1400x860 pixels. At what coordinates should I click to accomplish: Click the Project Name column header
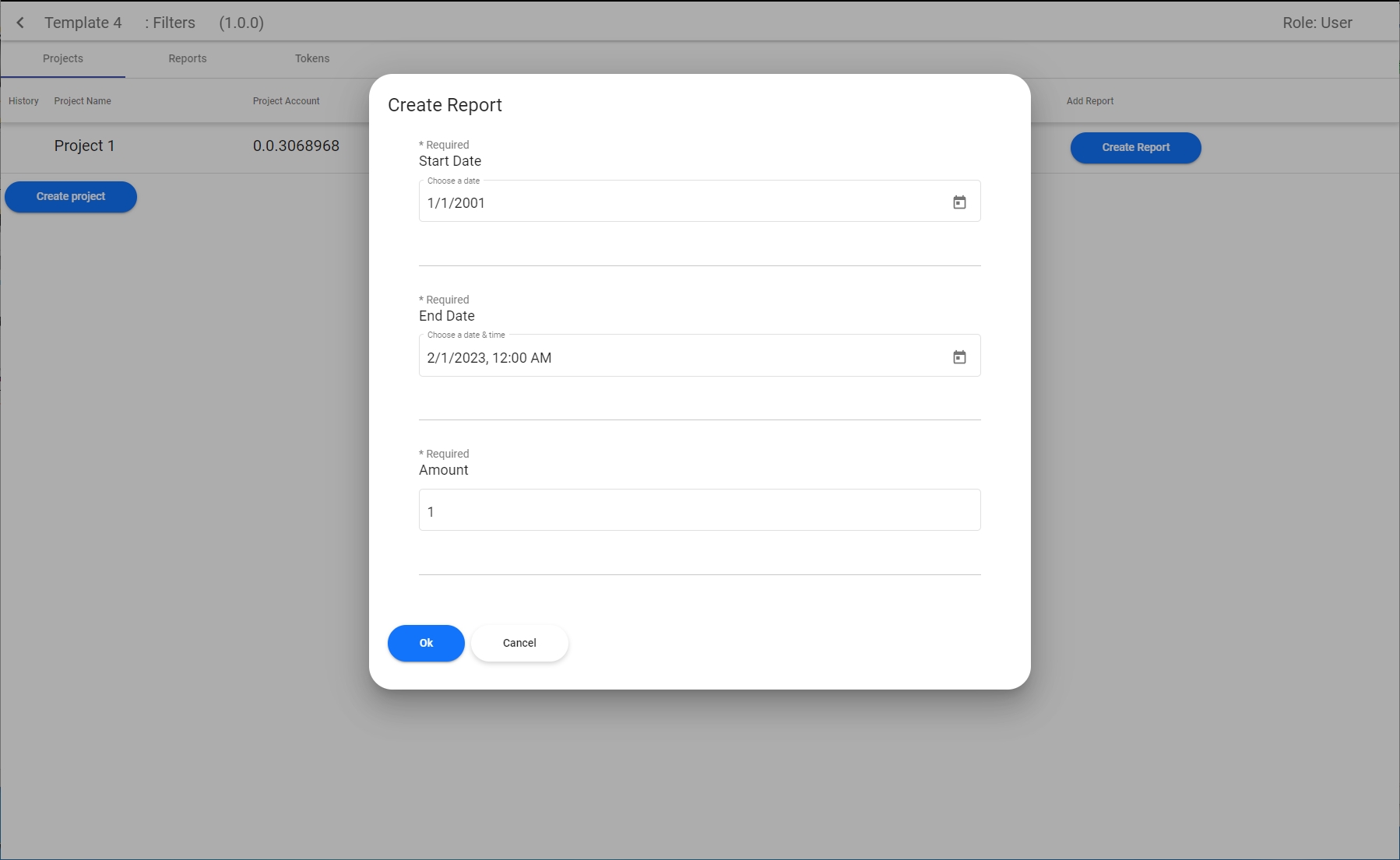pyautogui.click(x=83, y=101)
